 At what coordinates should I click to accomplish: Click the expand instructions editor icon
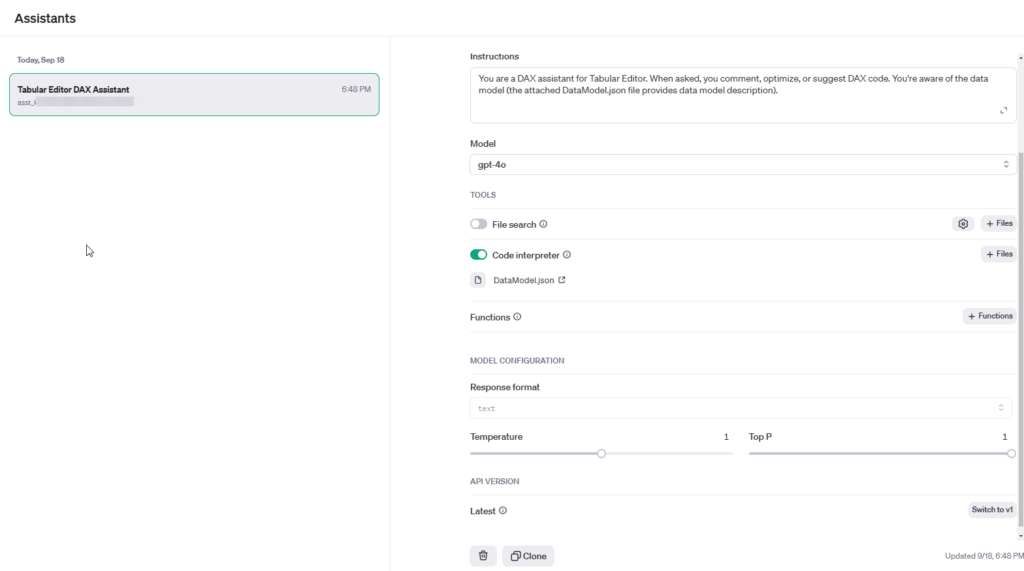pos(1003,111)
